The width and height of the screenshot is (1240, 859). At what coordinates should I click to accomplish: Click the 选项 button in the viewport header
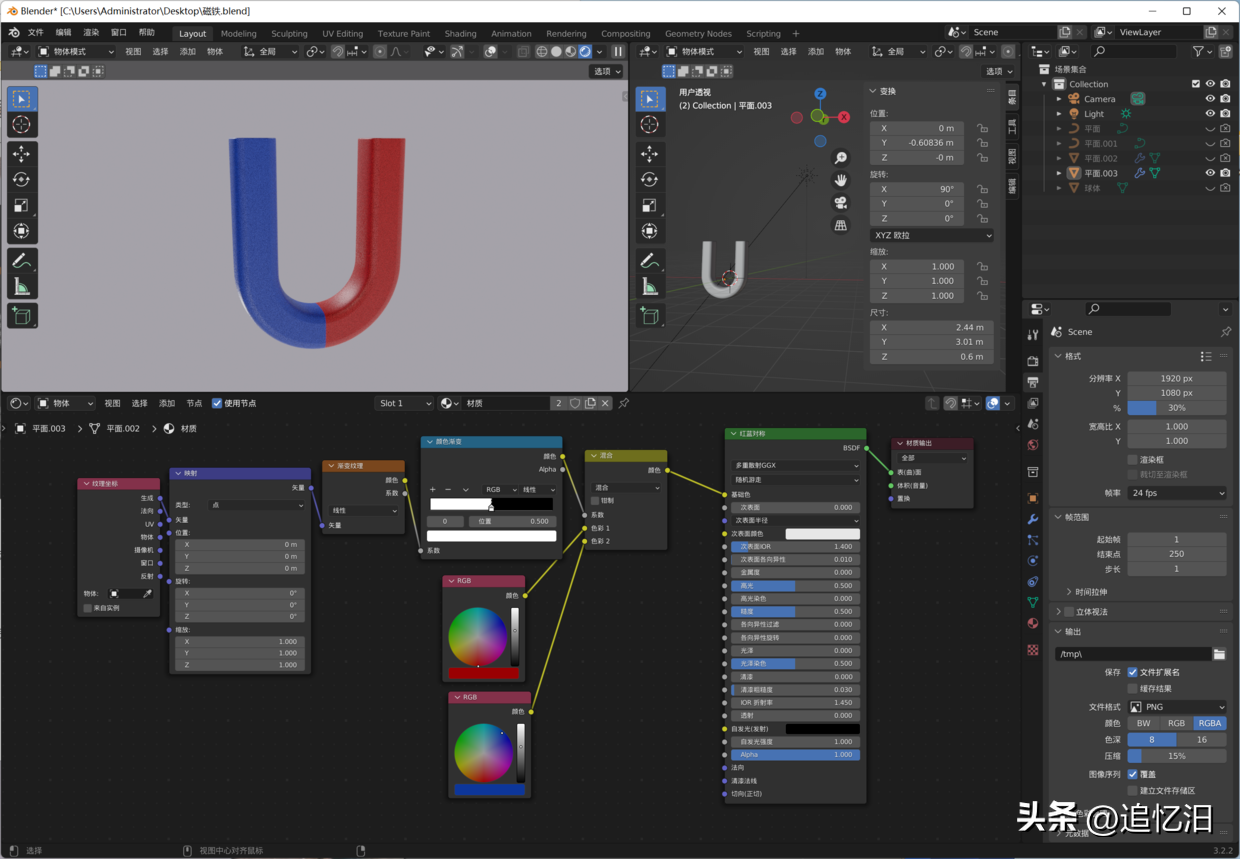(x=607, y=71)
